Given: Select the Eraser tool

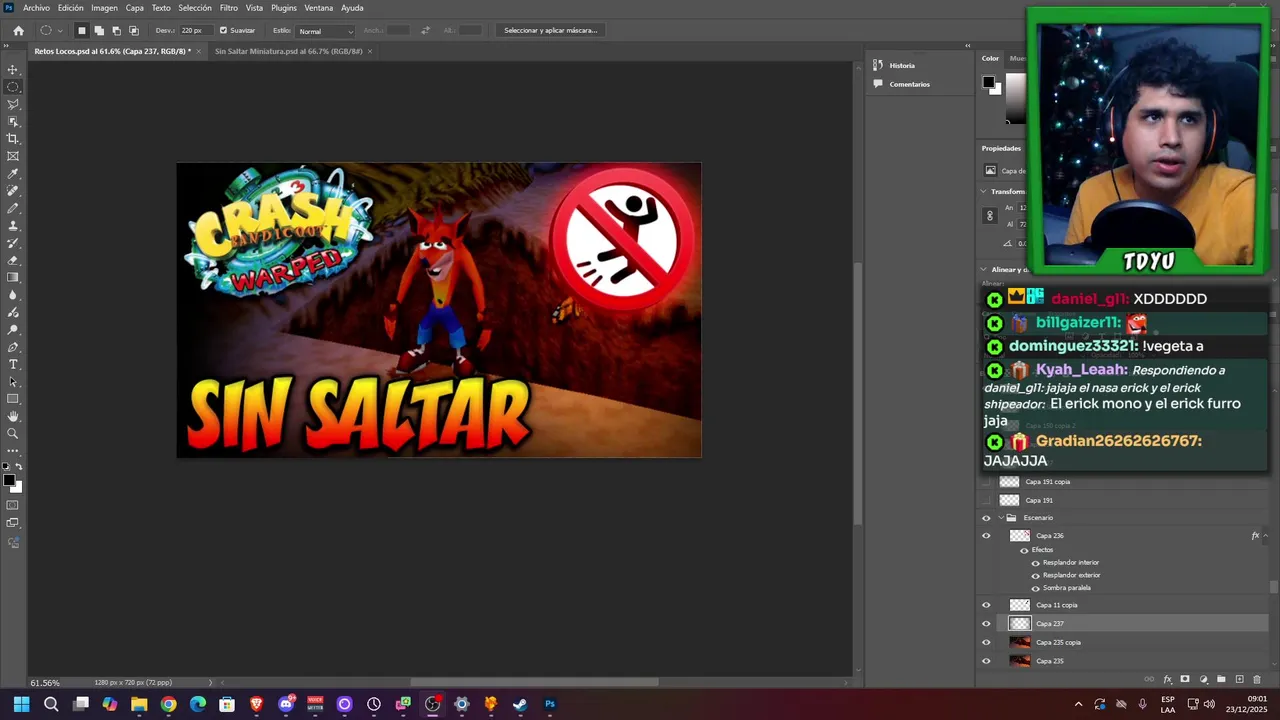Looking at the screenshot, I should point(13,260).
